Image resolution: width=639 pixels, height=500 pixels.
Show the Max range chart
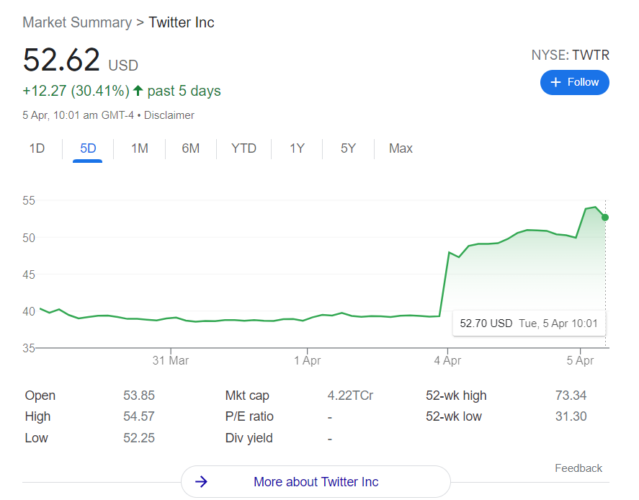coord(401,148)
